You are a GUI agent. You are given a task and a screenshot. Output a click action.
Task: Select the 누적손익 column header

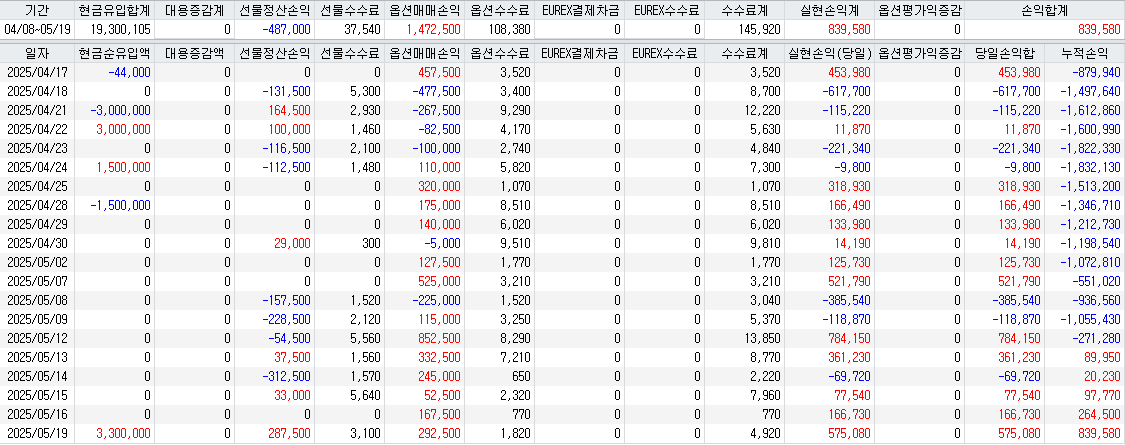[x=1083, y=52]
